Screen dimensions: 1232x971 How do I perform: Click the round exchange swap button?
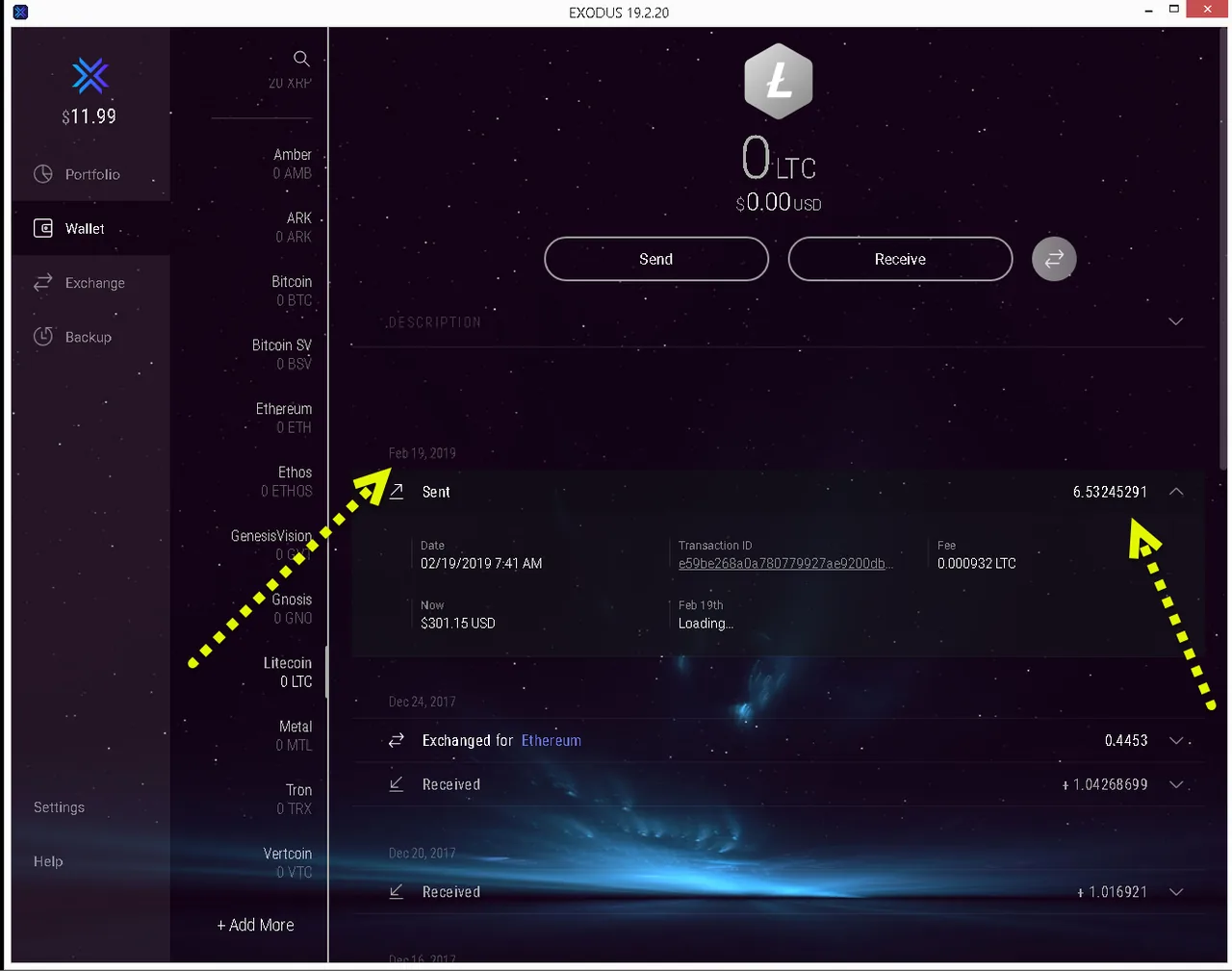click(1054, 259)
